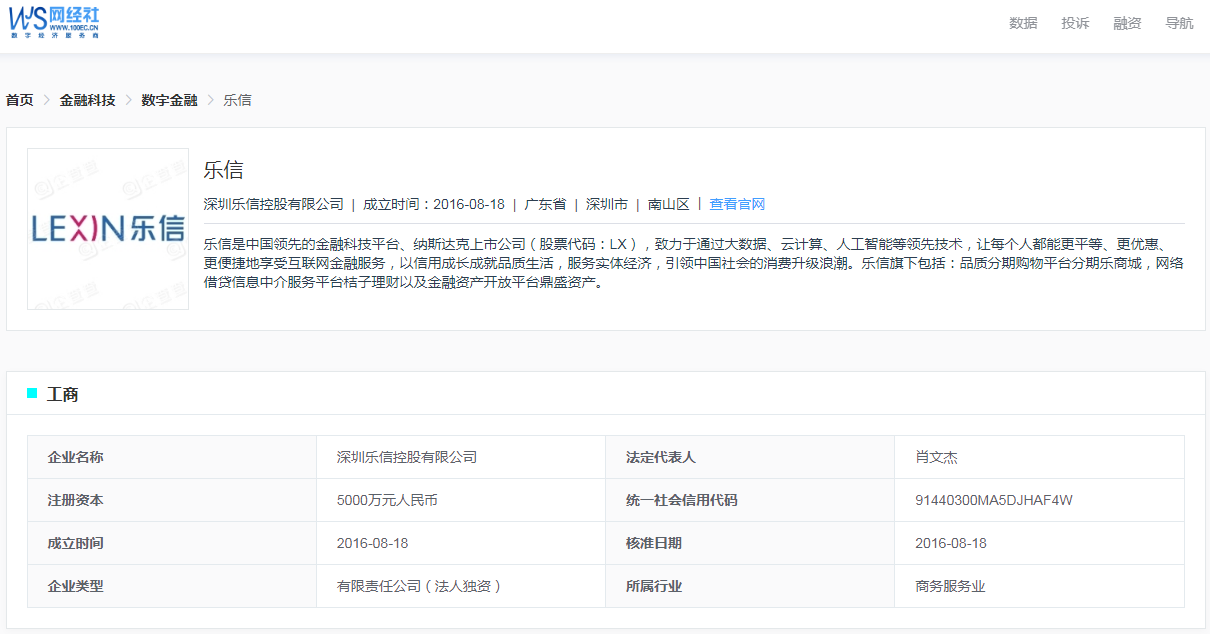Open the 数据 navigation menu
1210x634 pixels.
point(1023,23)
